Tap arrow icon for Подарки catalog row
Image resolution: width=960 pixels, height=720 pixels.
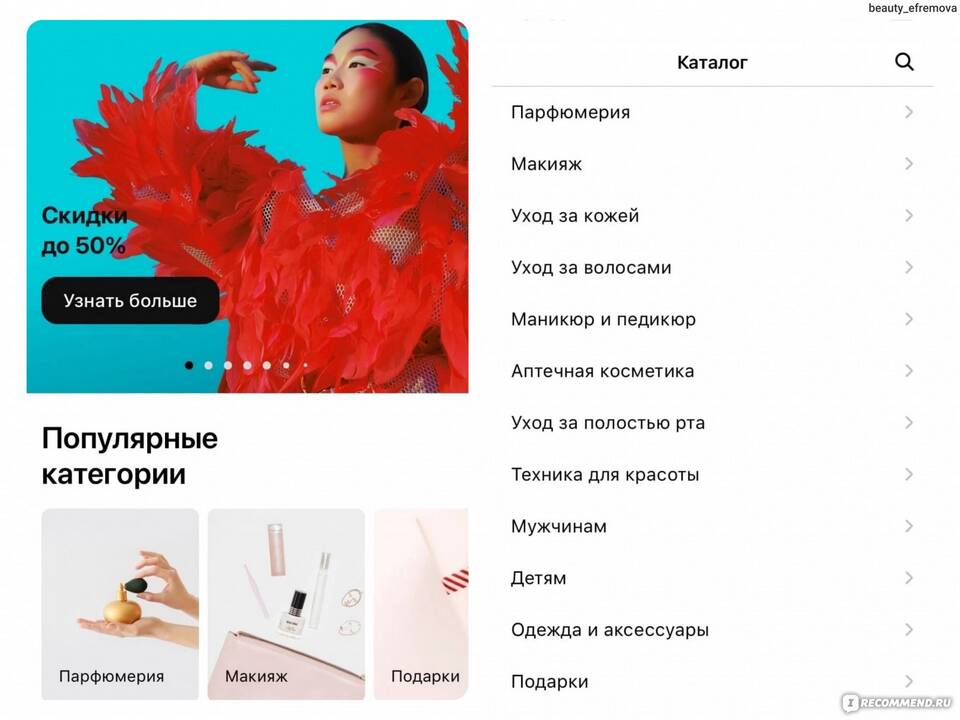point(909,681)
